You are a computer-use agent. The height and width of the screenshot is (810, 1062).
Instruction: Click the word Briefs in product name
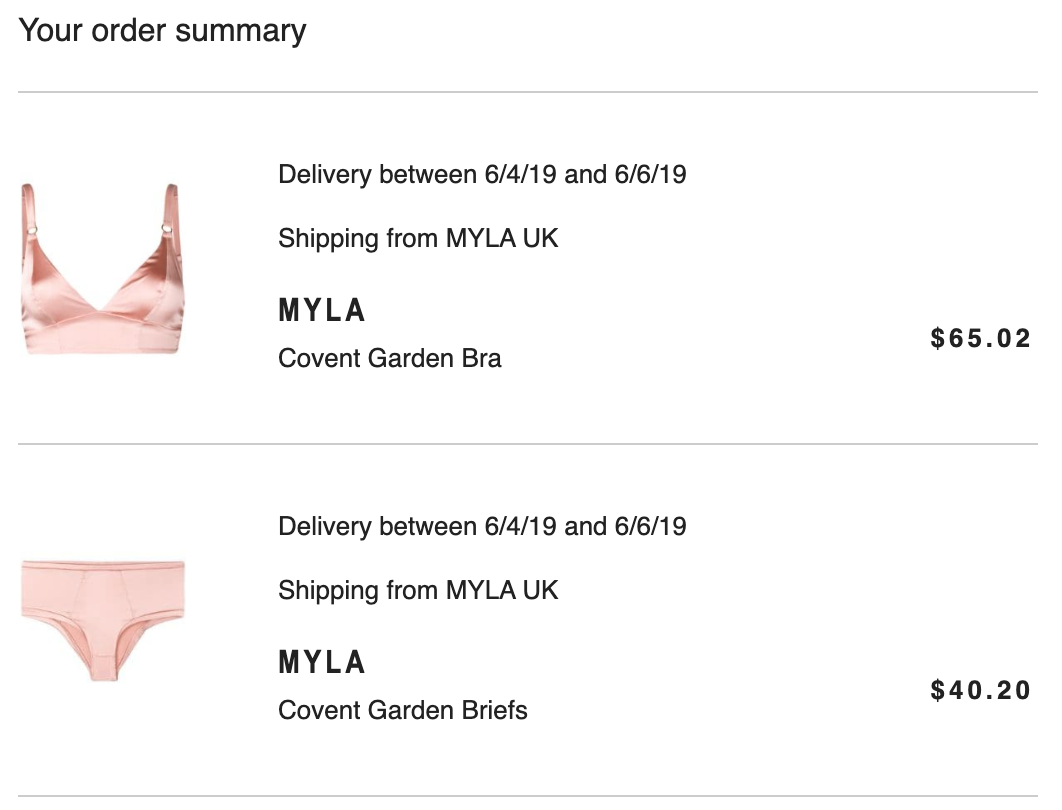[x=494, y=710]
